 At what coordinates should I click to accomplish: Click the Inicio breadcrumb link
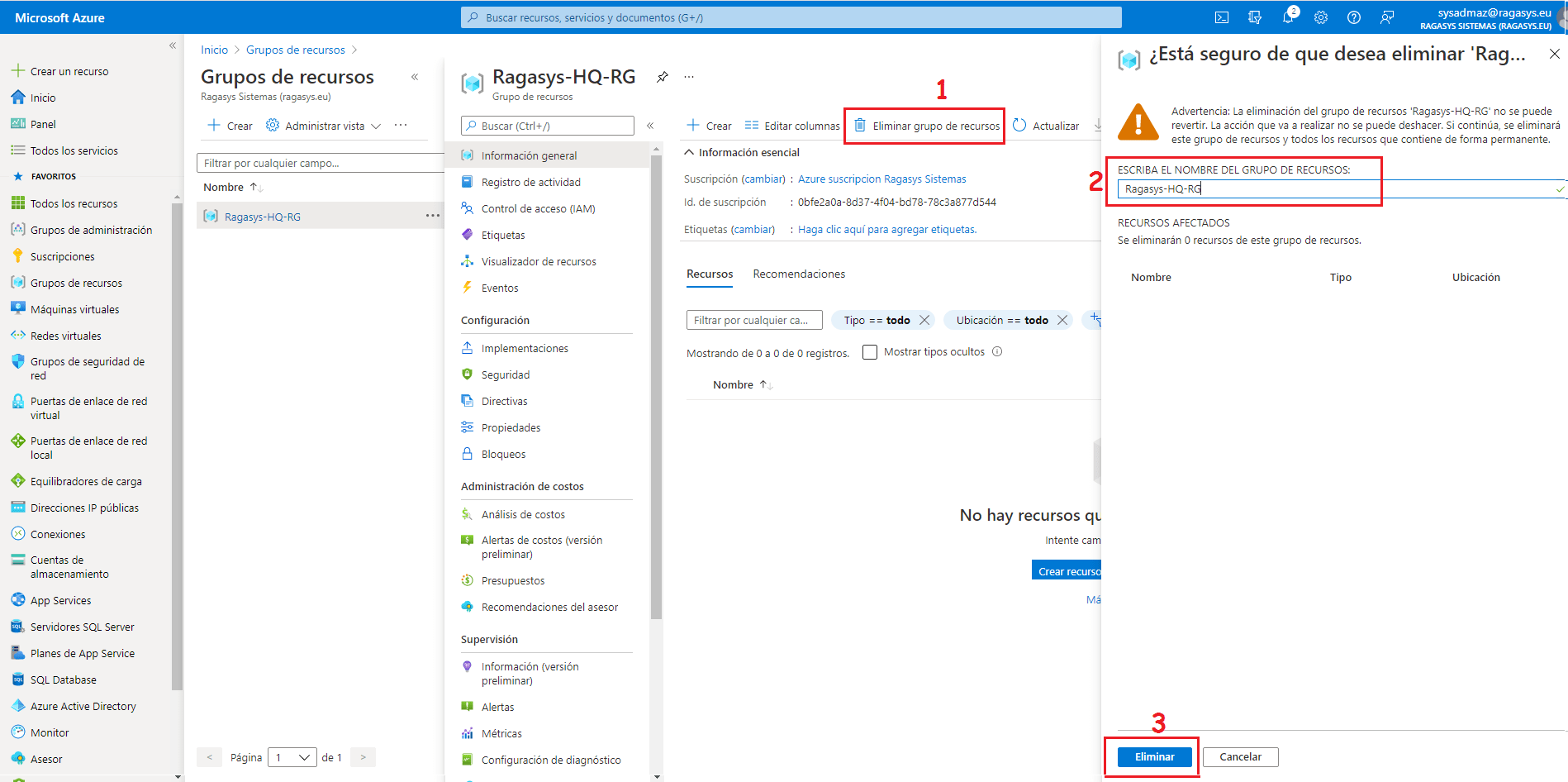[214, 50]
